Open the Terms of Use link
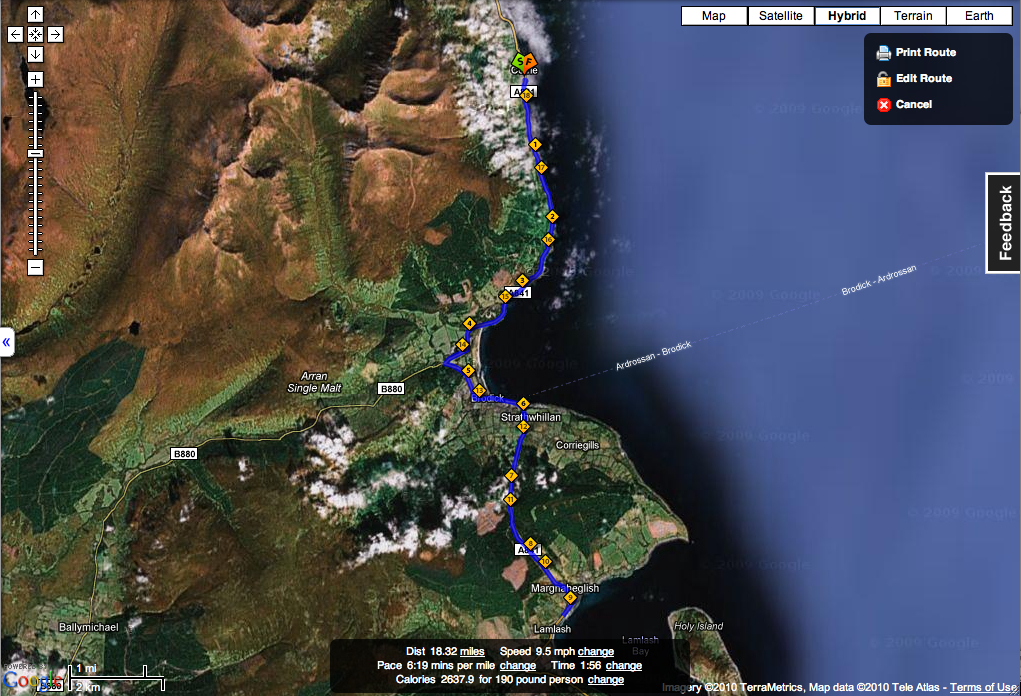Image resolution: width=1021 pixels, height=696 pixels. [982, 687]
